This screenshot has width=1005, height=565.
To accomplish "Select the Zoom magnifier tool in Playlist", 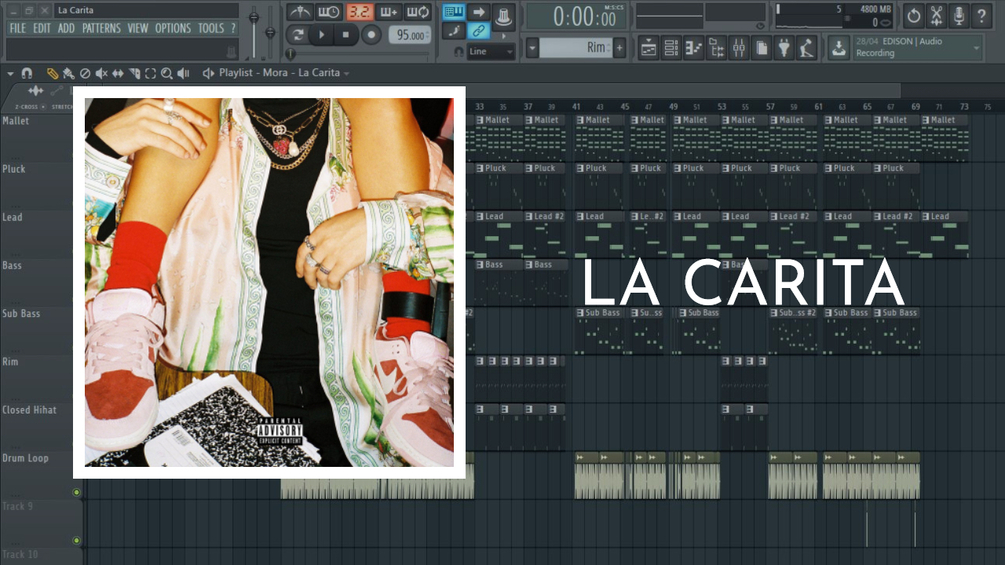I will 167,73.
